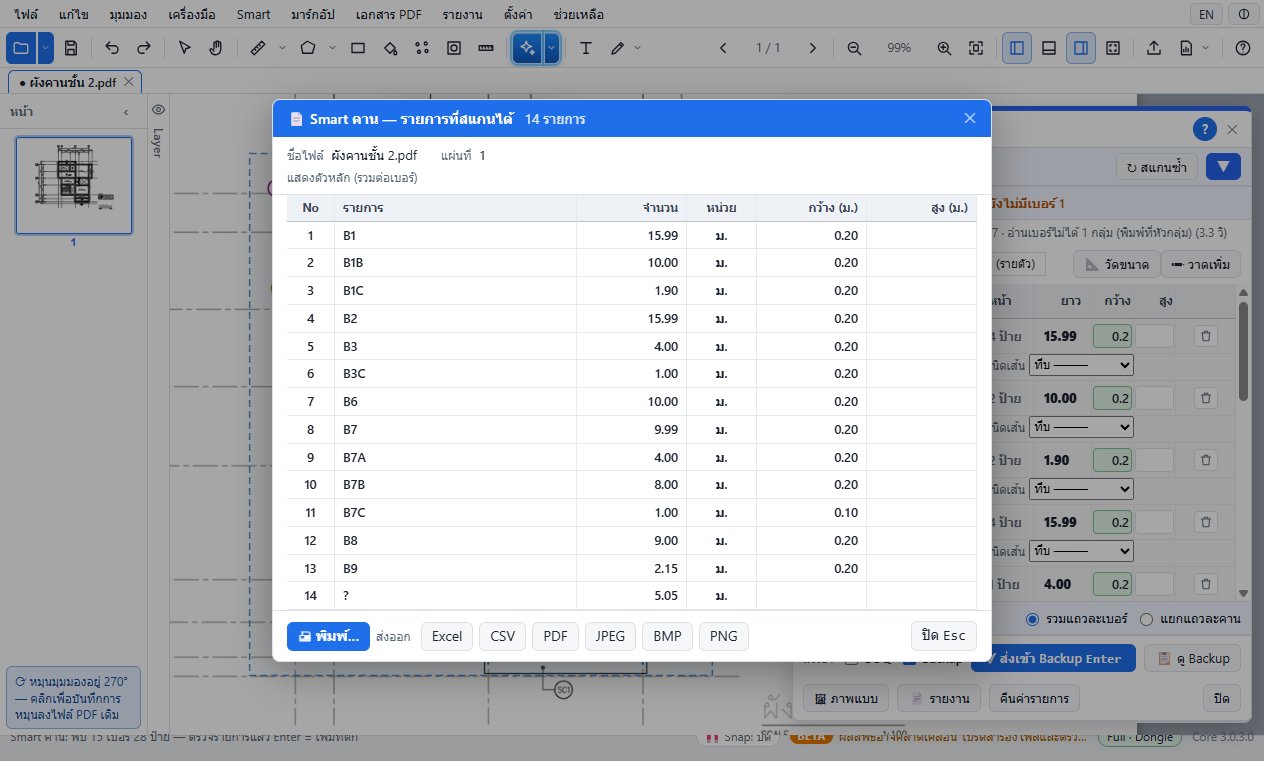Open the help question mark in toolbar

[1243, 48]
